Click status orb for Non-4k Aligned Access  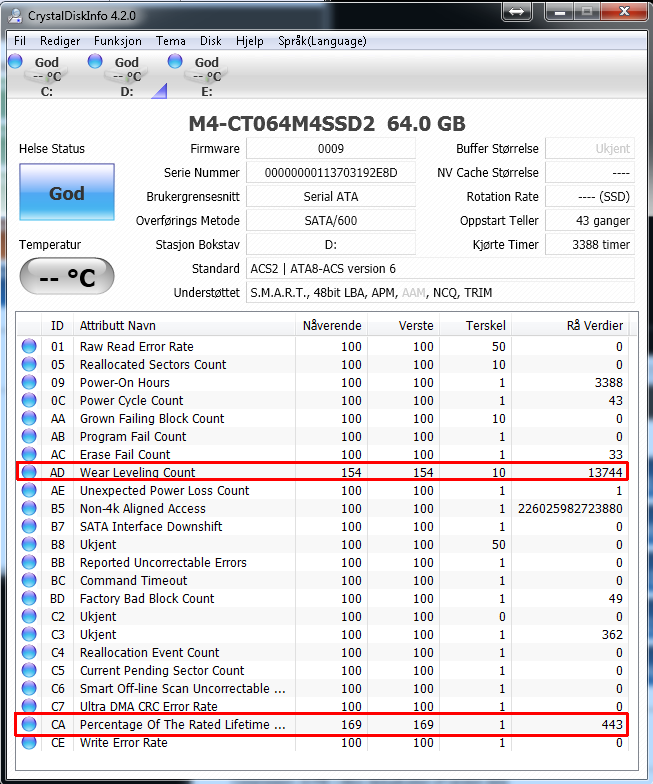pyautogui.click(x=29, y=508)
